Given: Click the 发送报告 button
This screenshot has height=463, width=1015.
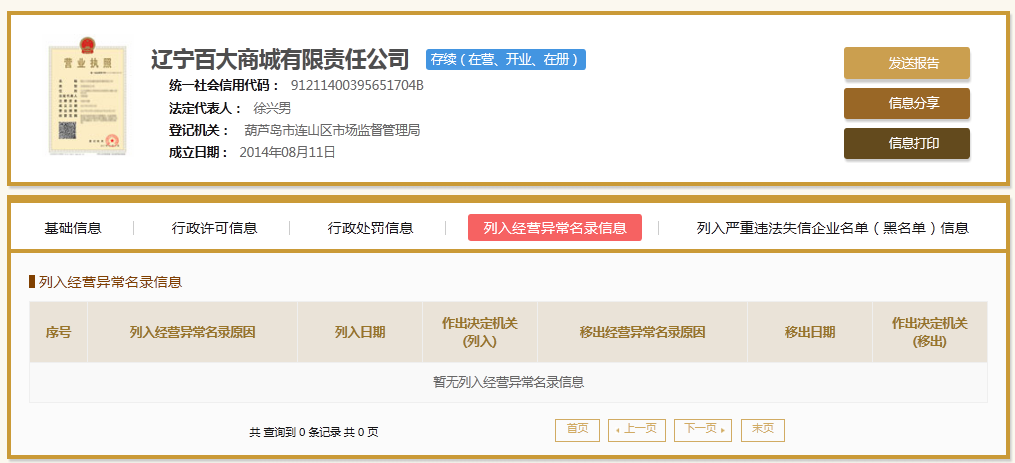Looking at the screenshot, I should pos(906,63).
